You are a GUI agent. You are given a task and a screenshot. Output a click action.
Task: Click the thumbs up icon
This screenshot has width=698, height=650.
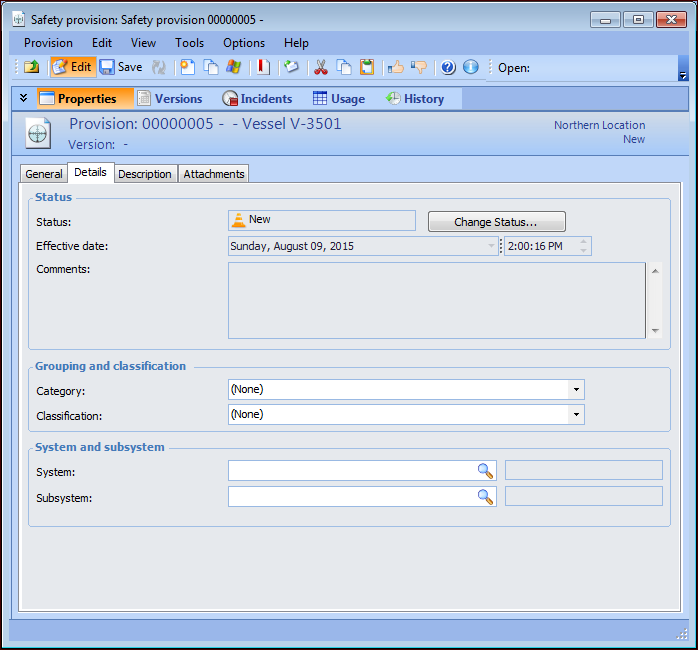tap(396, 67)
